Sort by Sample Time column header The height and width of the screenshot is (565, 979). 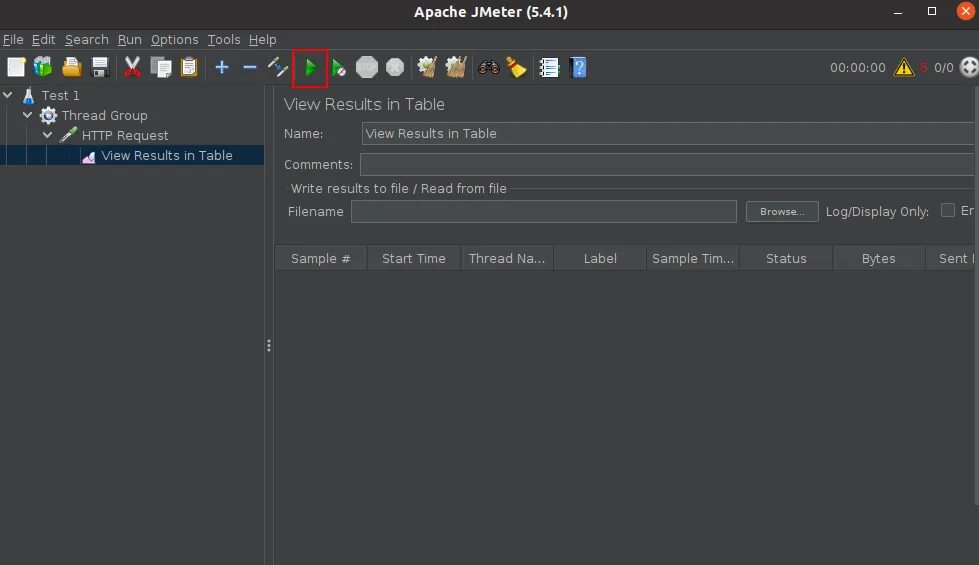[x=692, y=258]
